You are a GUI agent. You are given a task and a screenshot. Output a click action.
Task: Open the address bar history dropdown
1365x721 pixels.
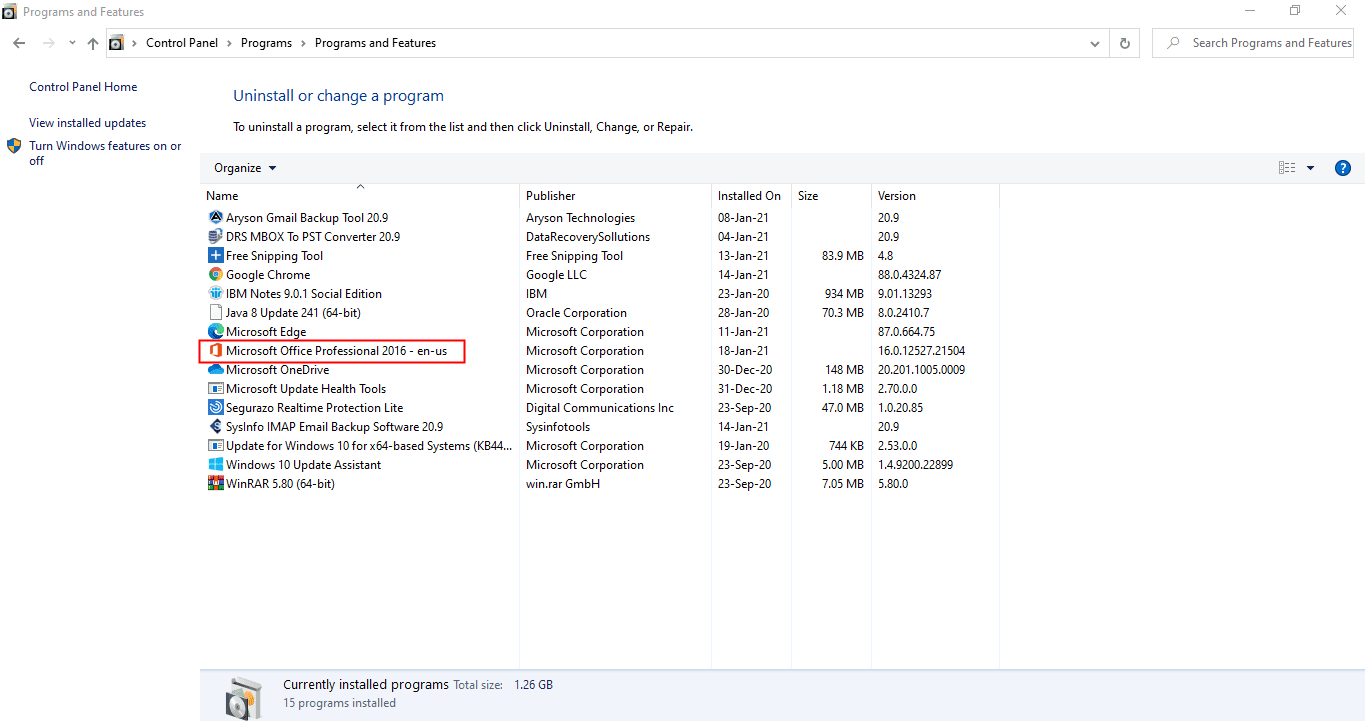point(1096,43)
